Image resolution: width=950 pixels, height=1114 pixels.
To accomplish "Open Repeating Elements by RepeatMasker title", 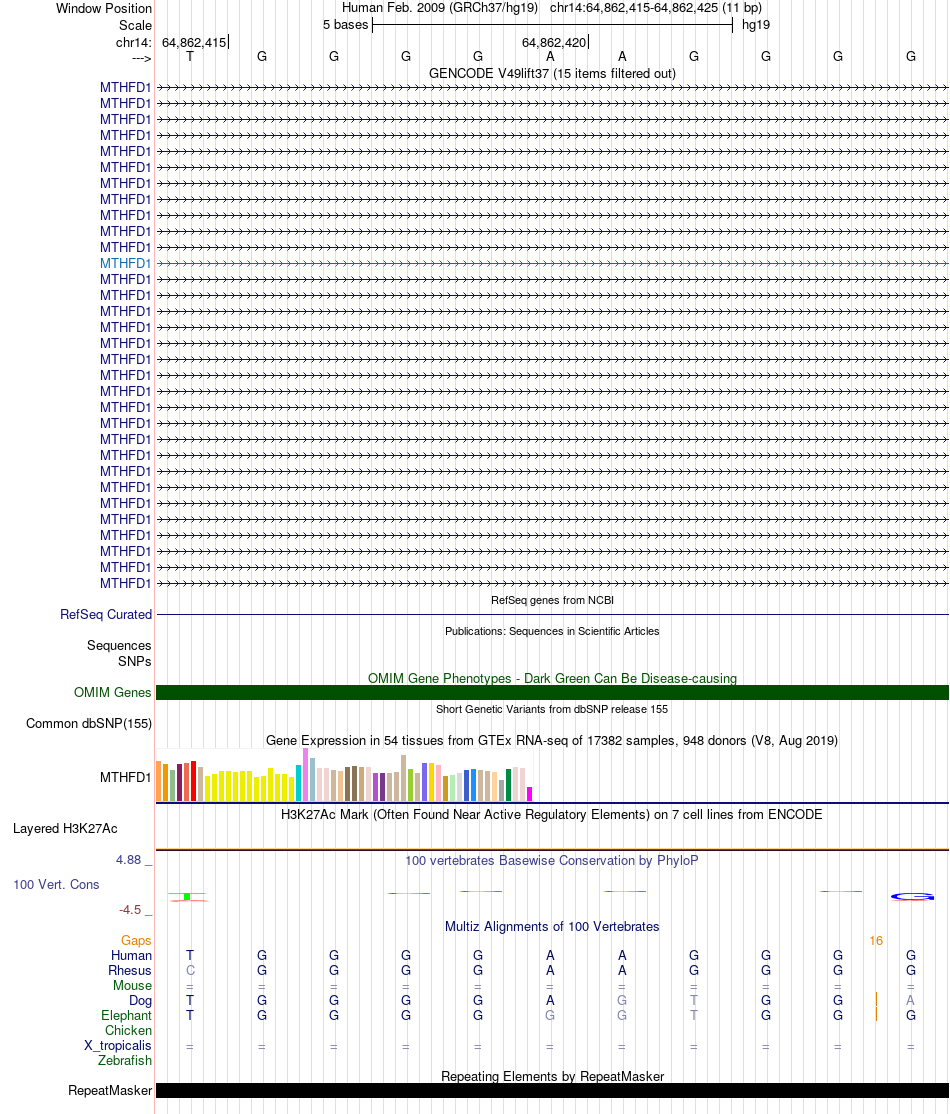I will (x=552, y=1076).
